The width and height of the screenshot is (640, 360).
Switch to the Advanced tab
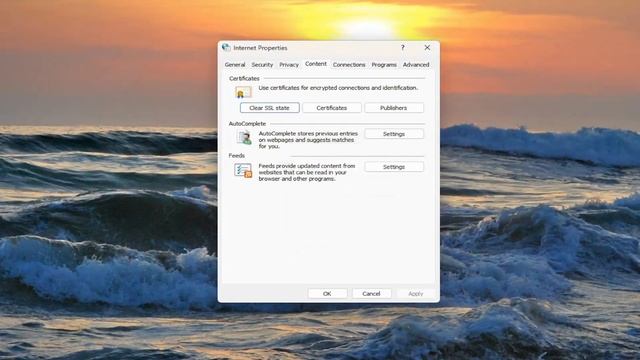coord(416,64)
